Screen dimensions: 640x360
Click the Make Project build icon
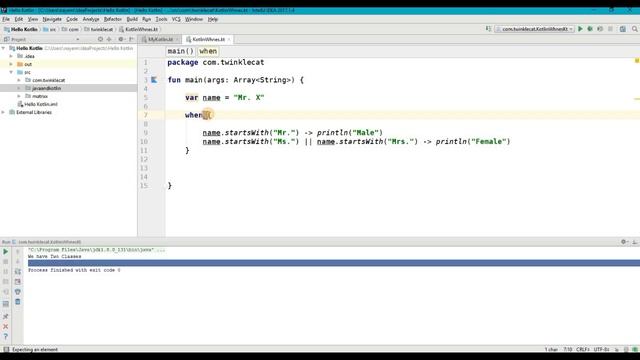click(488, 29)
